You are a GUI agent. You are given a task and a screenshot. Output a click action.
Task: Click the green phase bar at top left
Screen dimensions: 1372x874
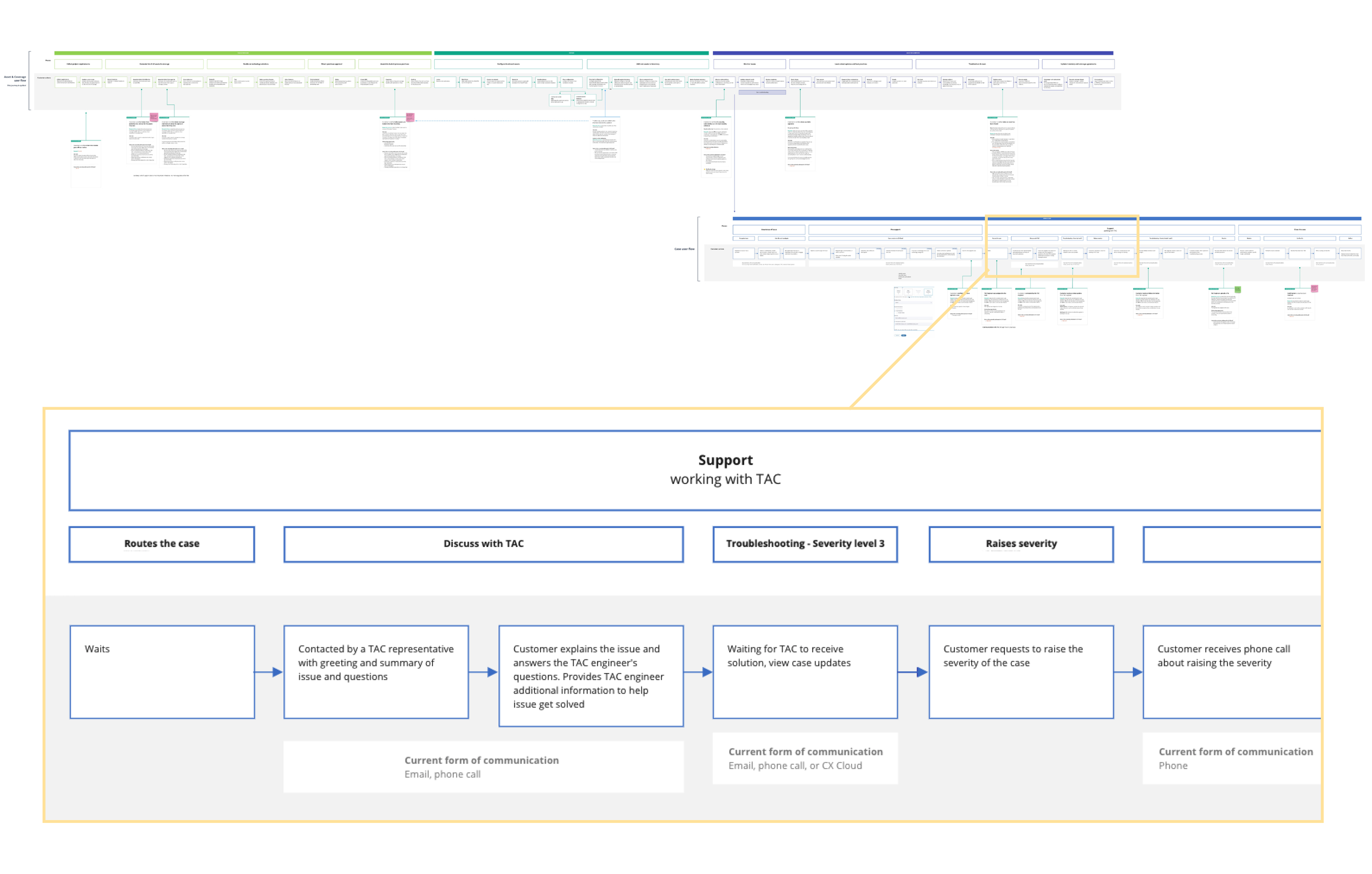pos(242,53)
